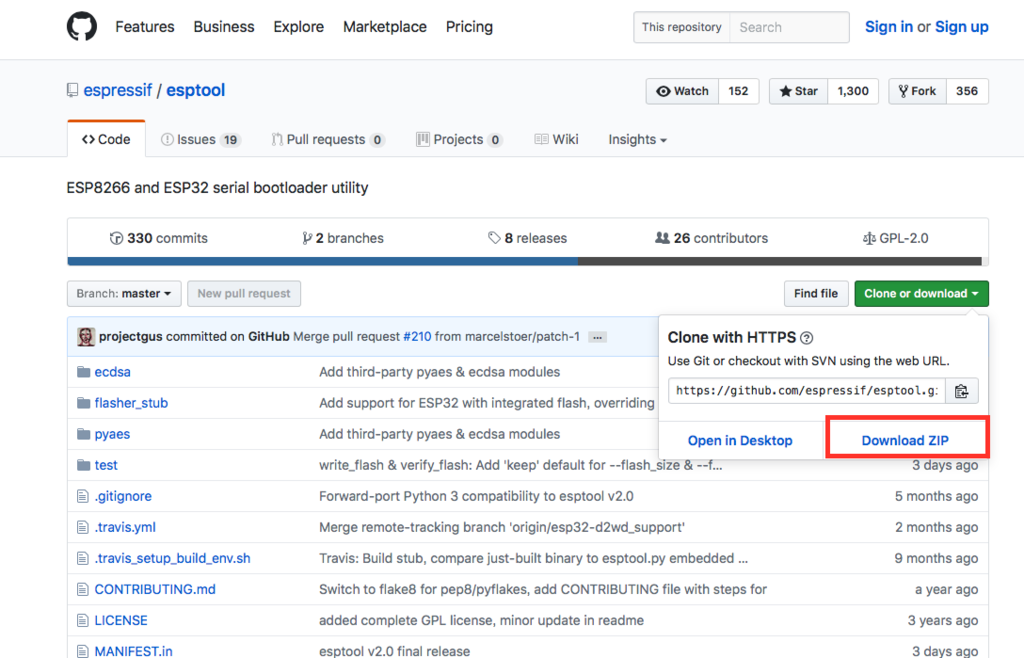Viewport: 1024px width, 658px height.
Task: Copy clone URL with clipboard icon
Action: [961, 390]
